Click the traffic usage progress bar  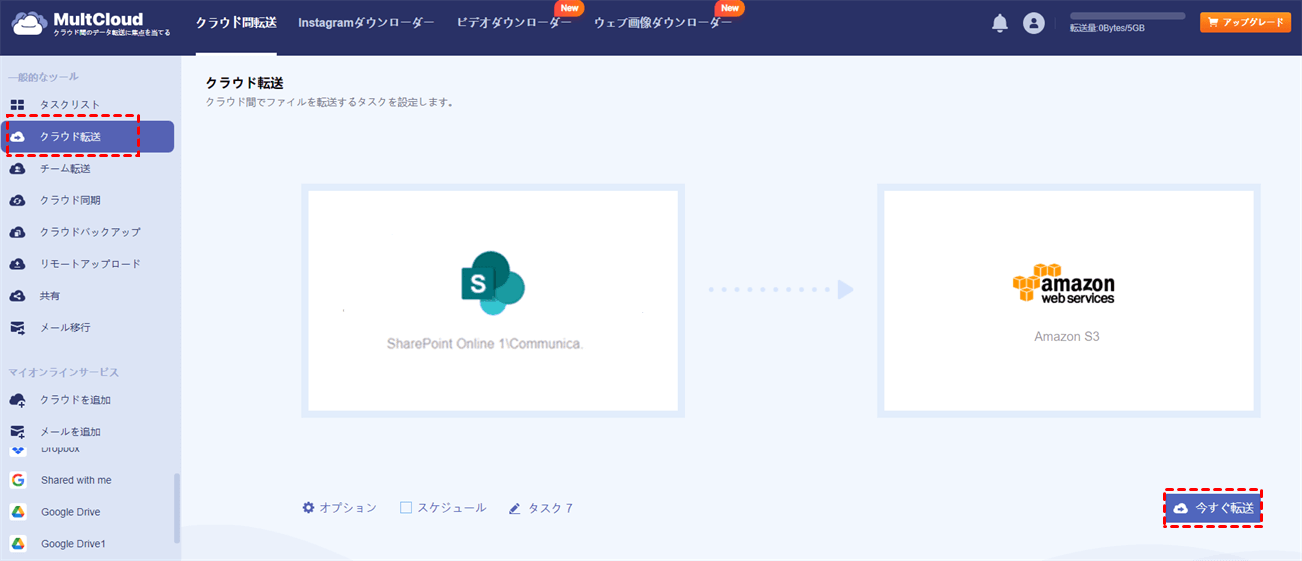[x=1127, y=16]
